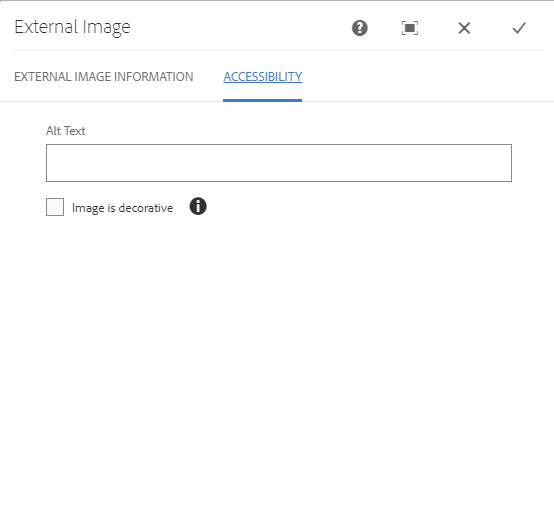Viewport: 554px width, 523px height.
Task: Expand dialog using the fullscreen icon
Action: coord(410,28)
